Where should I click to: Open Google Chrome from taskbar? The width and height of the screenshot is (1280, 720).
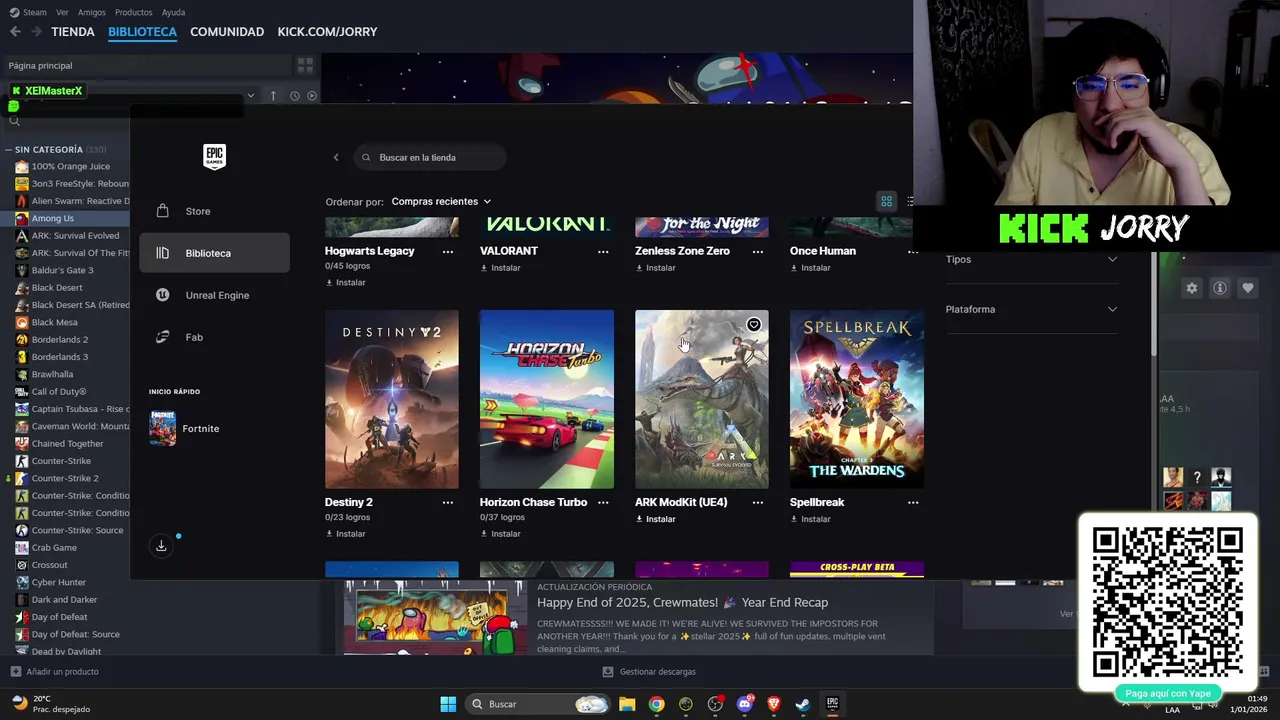pos(656,704)
